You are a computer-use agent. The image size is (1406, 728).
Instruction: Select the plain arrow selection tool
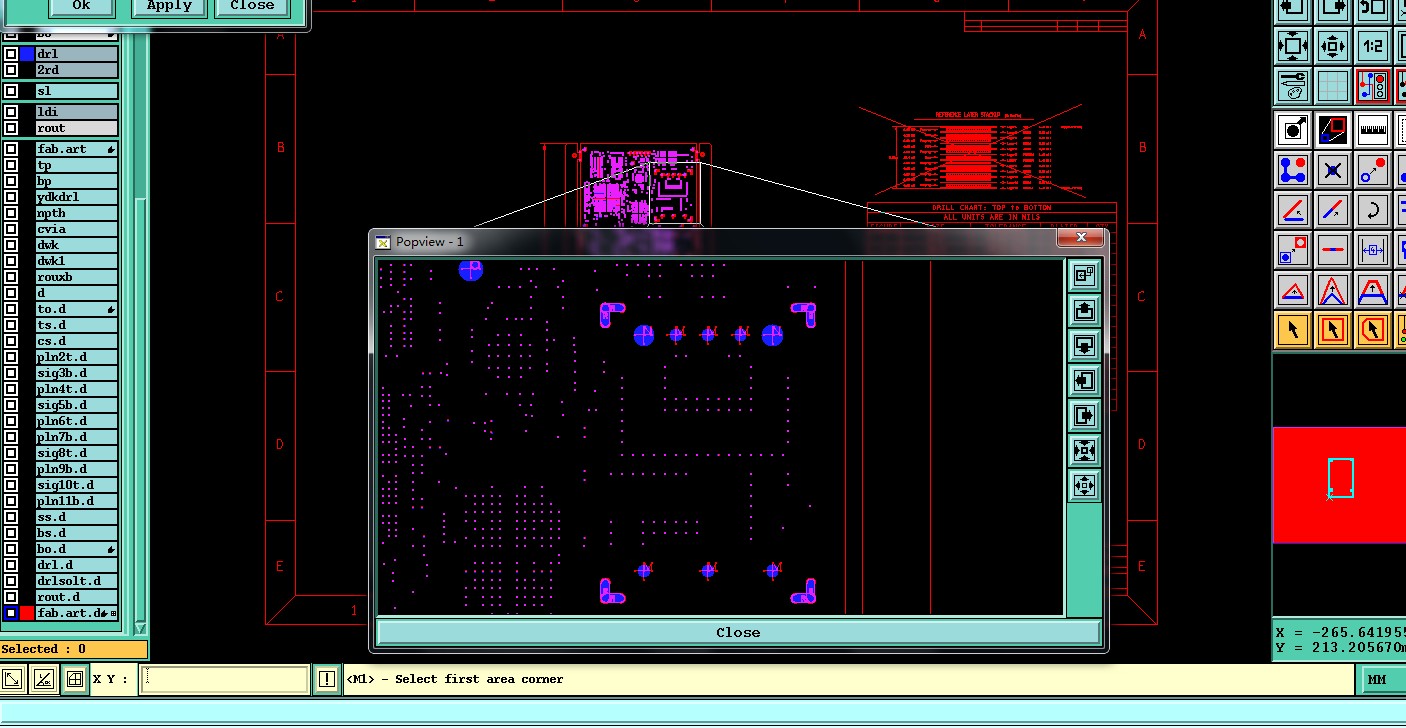1292,329
